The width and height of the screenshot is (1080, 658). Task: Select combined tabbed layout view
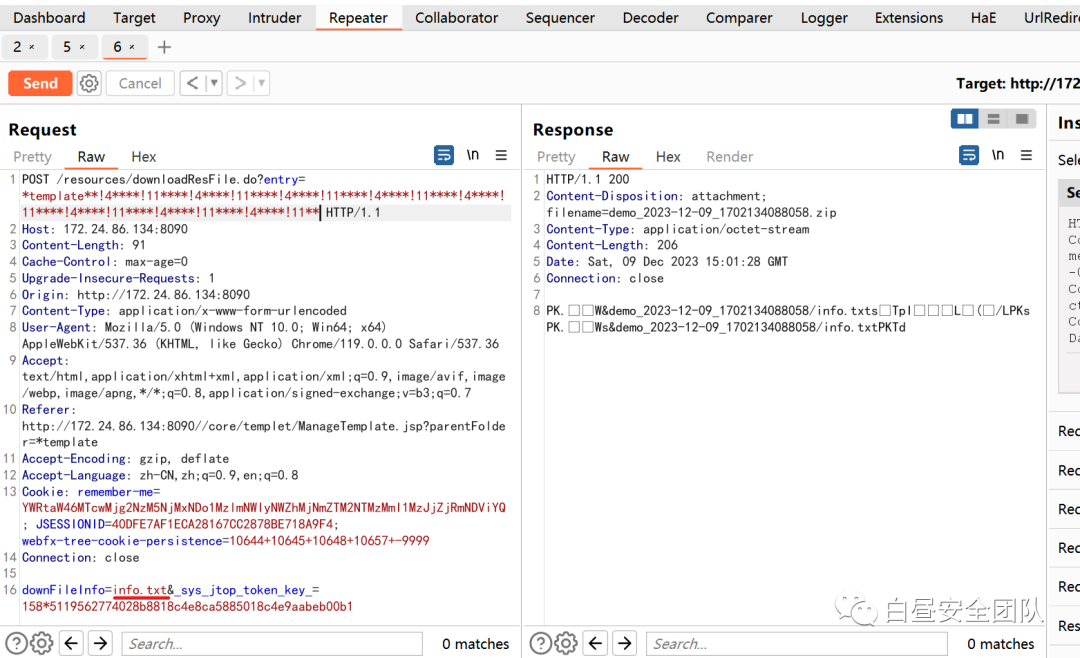[1022, 119]
